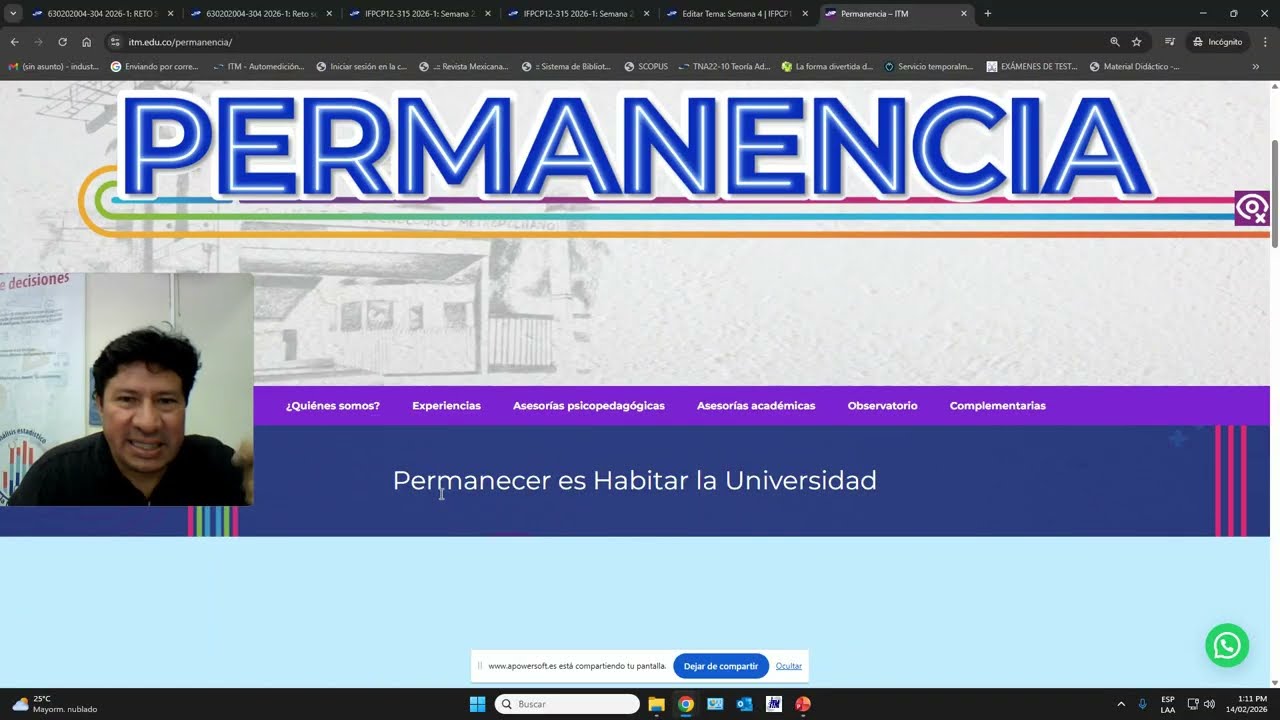This screenshot has width=1280, height=720.
Task: Bookmark this page with the star icon
Action: click(1137, 42)
